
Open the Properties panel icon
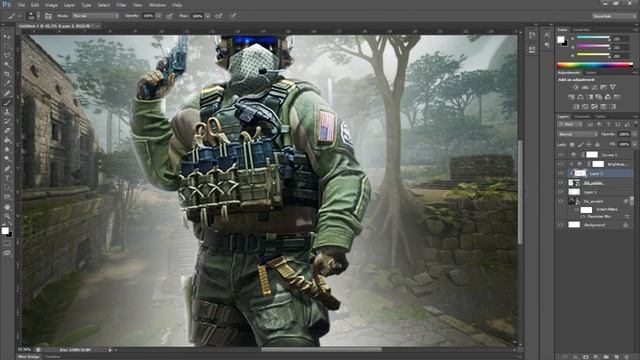[x=532, y=49]
